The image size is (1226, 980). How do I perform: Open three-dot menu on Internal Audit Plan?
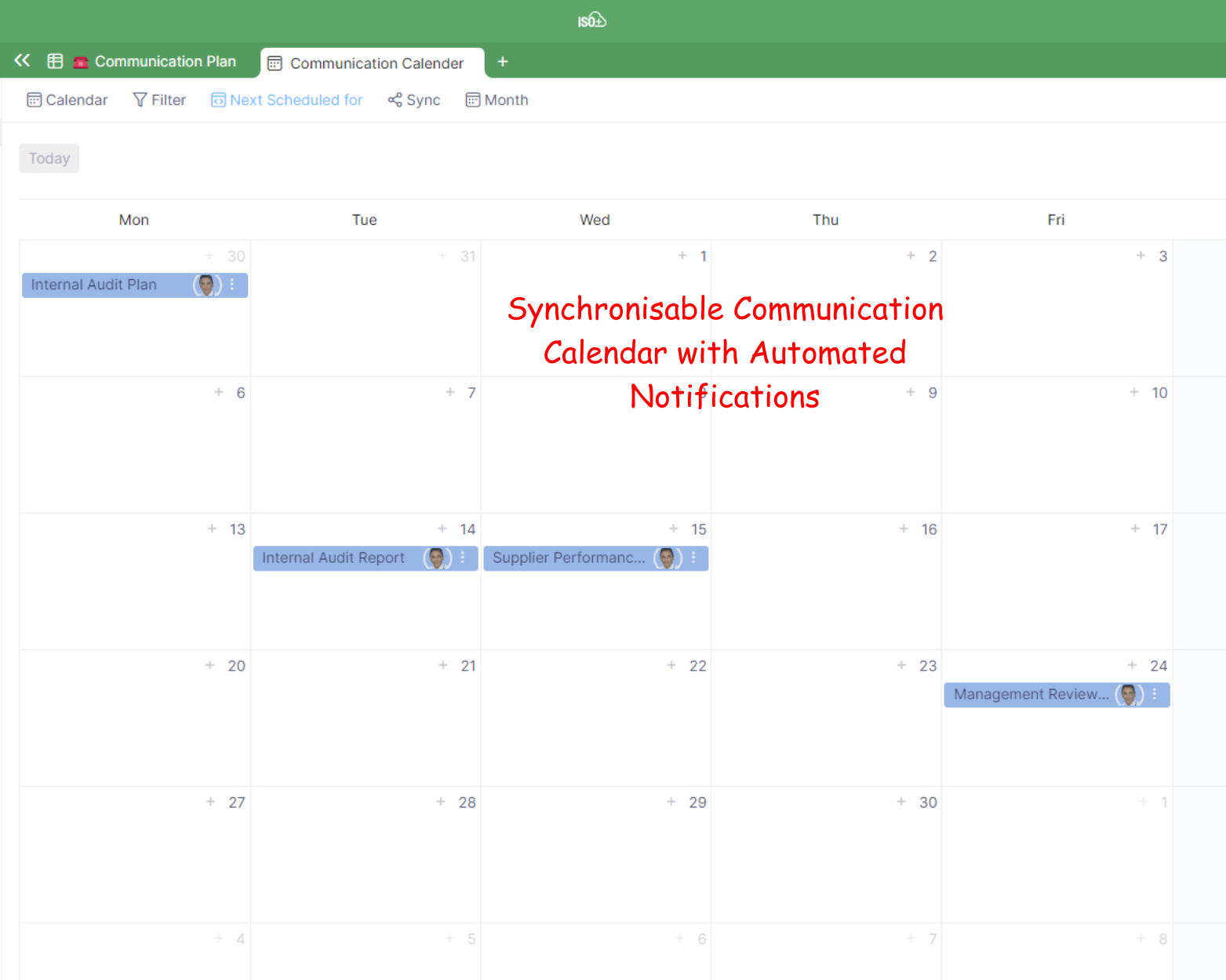[232, 285]
